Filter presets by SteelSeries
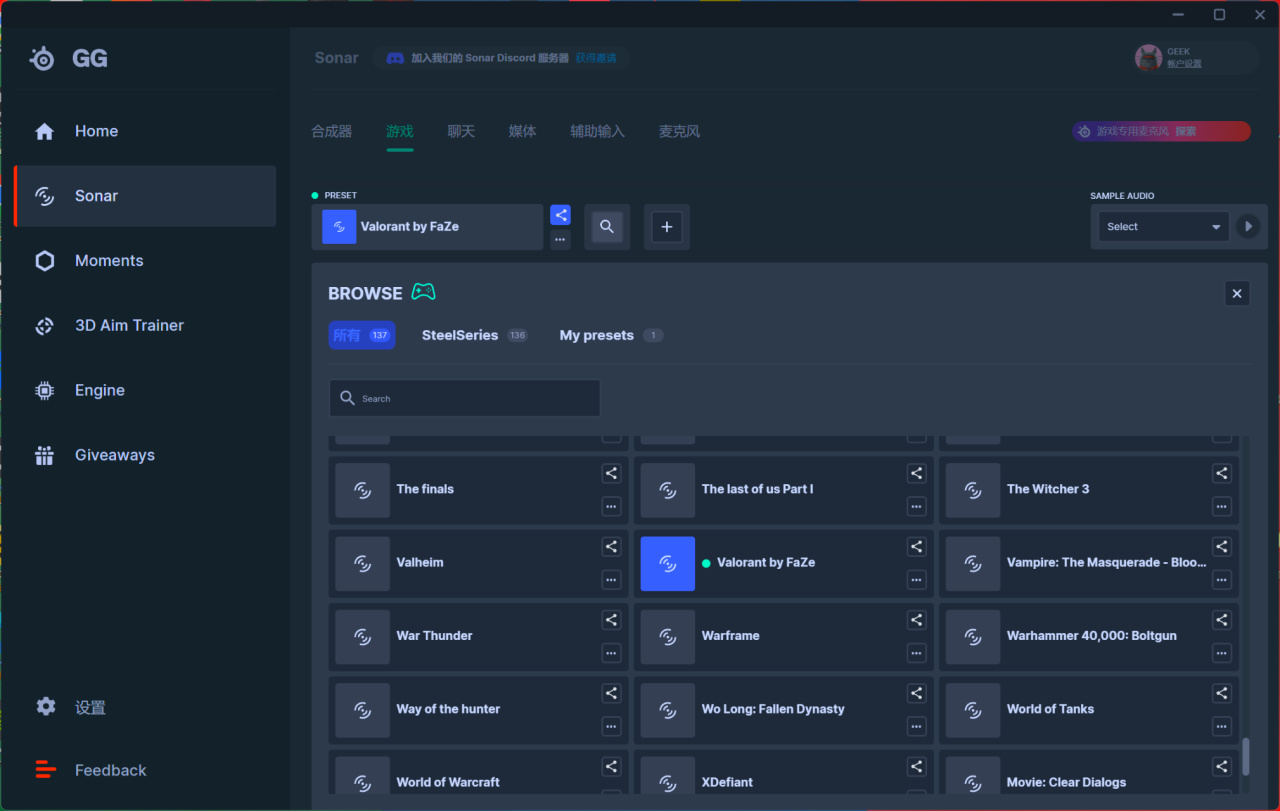1280x811 pixels. [x=475, y=335]
